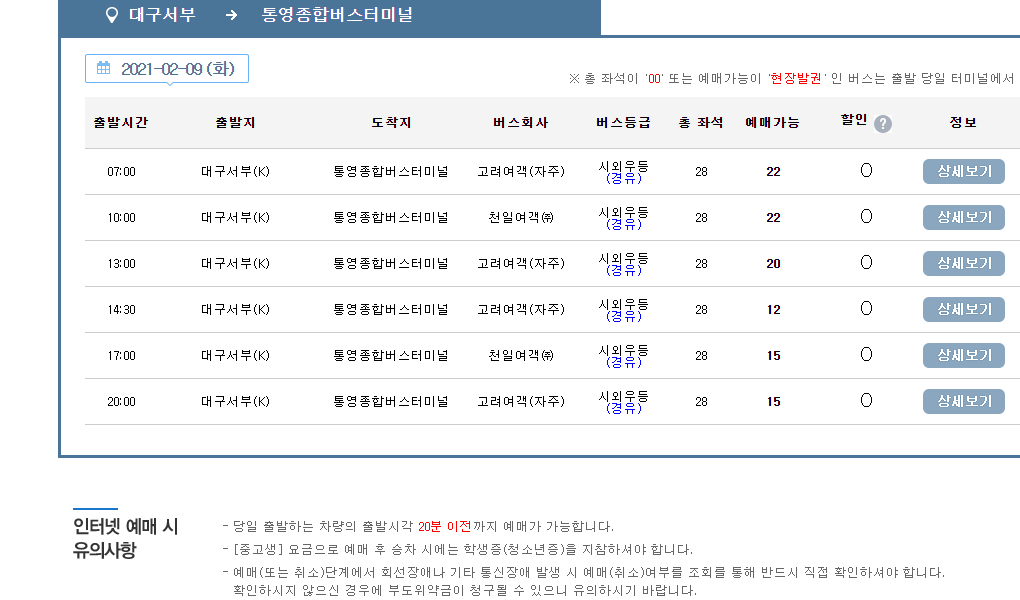Click 시외우등 (경유) in the 07:00 row
The image size is (1020, 600).
click(x=623, y=172)
